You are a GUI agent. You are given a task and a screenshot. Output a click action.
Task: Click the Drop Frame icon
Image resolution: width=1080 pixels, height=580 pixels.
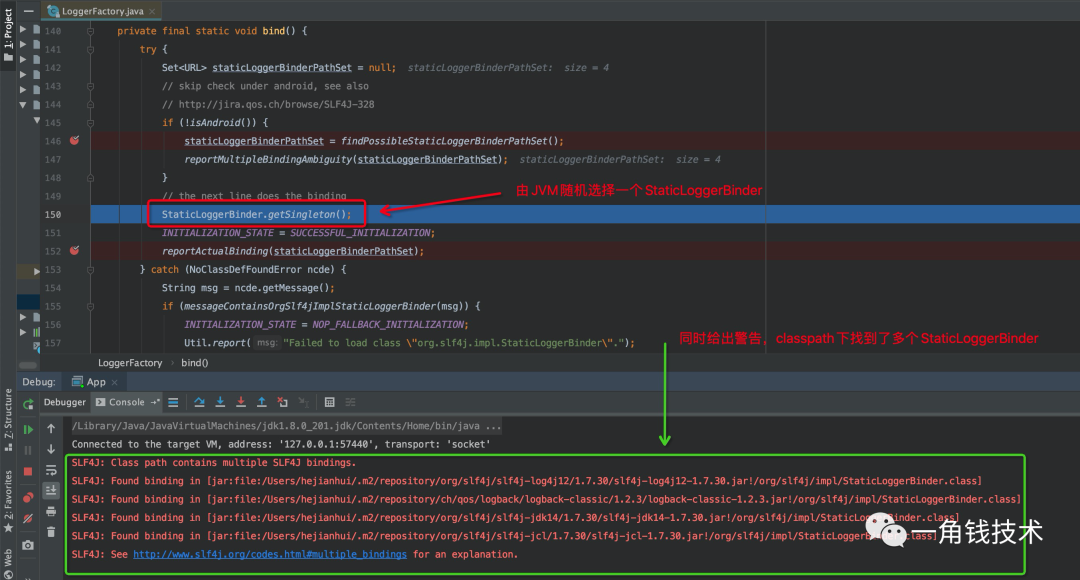tap(282, 402)
